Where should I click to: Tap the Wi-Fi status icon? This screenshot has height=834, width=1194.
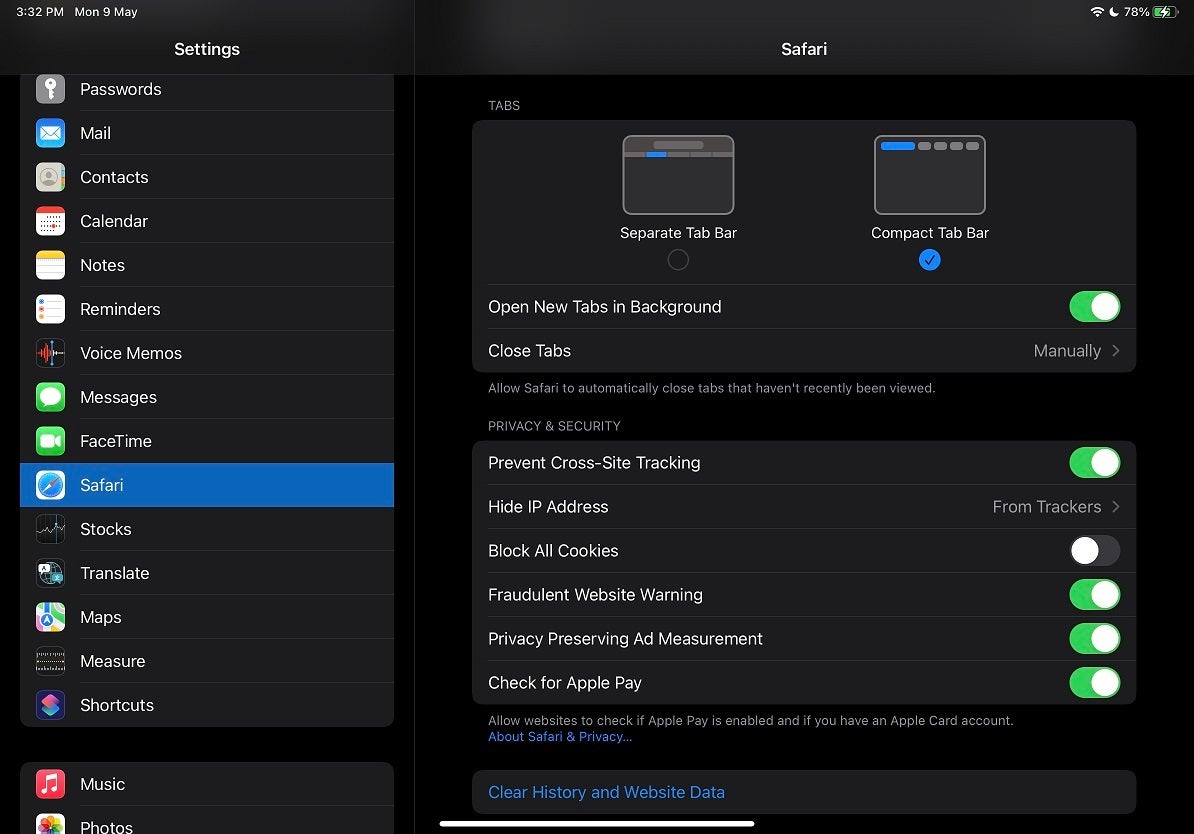[1097, 12]
